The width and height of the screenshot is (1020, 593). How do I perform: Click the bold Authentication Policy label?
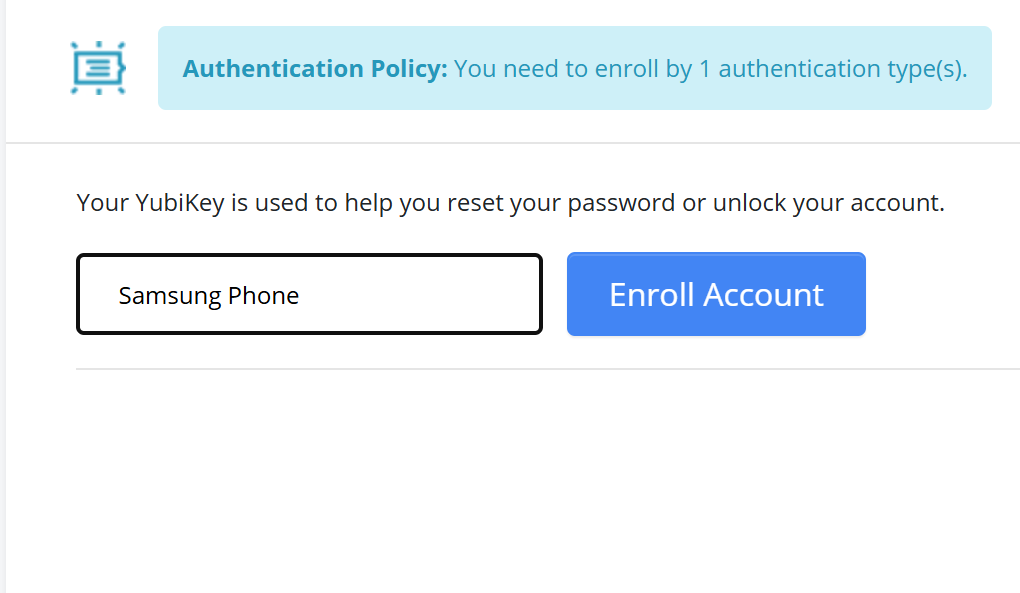(x=315, y=69)
